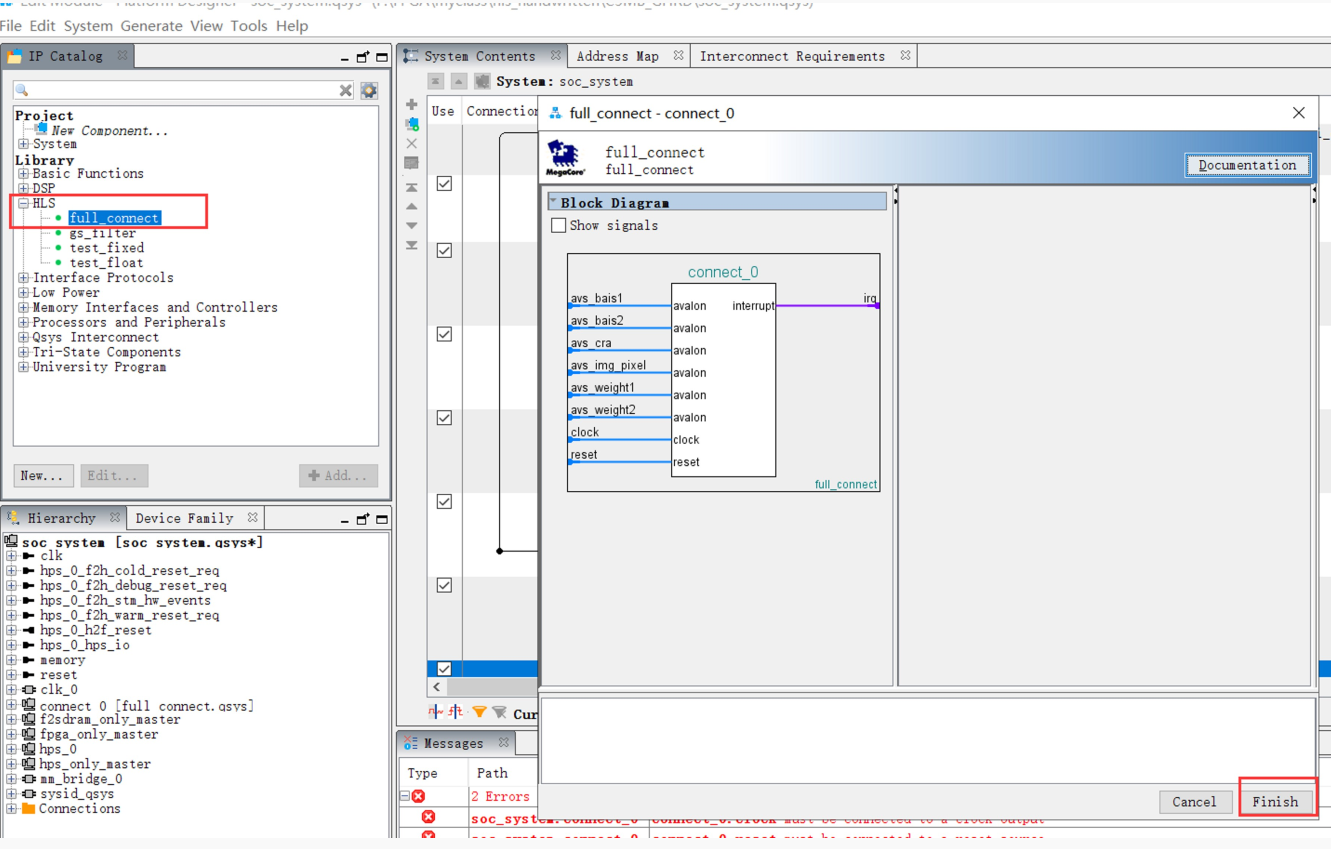
Task: Click the edit parameters icon in System Contents sidebar
Action: tap(411, 163)
